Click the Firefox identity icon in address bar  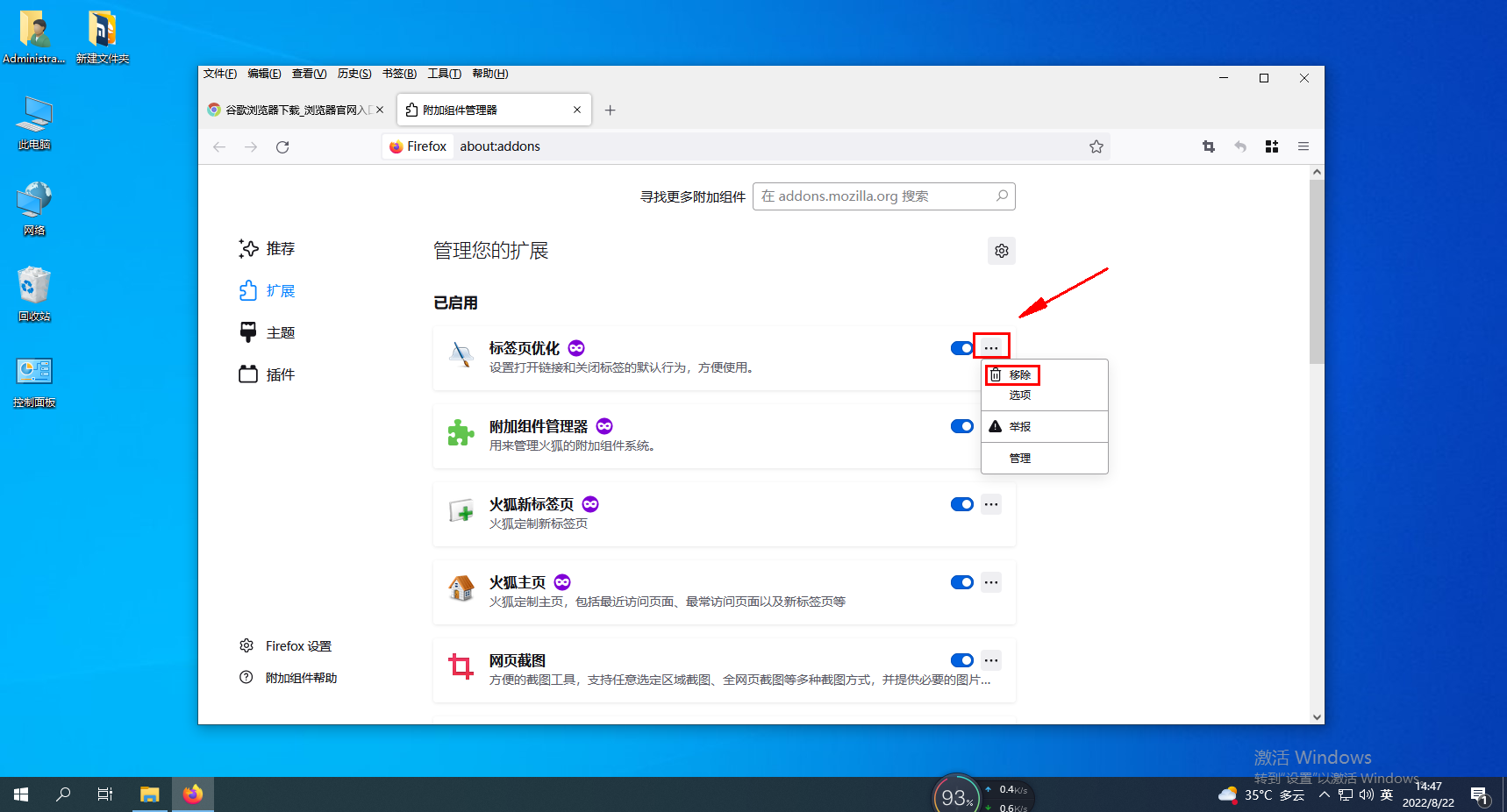(x=396, y=146)
